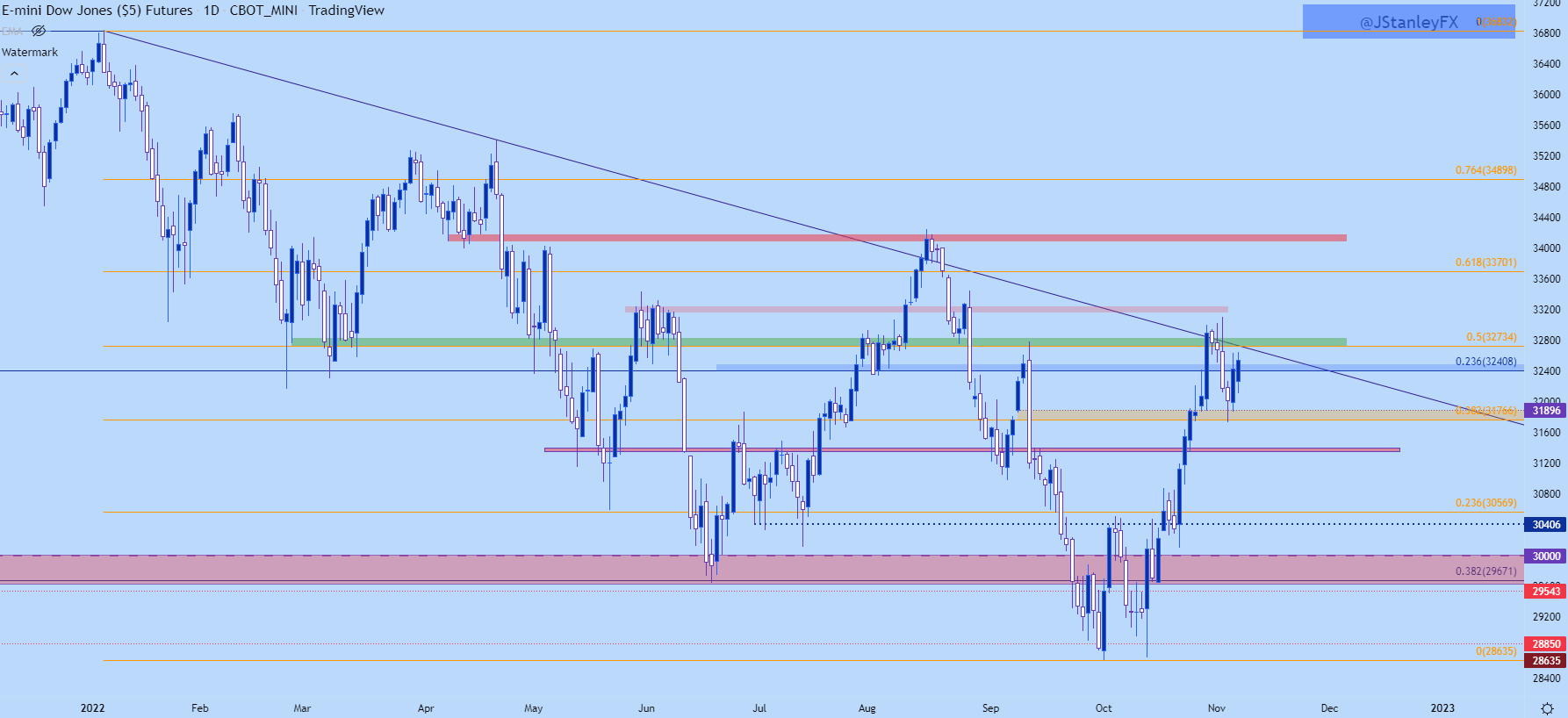Click the Oct label on the time axis
Viewport: 1568px width, 718px height.
tap(1104, 708)
